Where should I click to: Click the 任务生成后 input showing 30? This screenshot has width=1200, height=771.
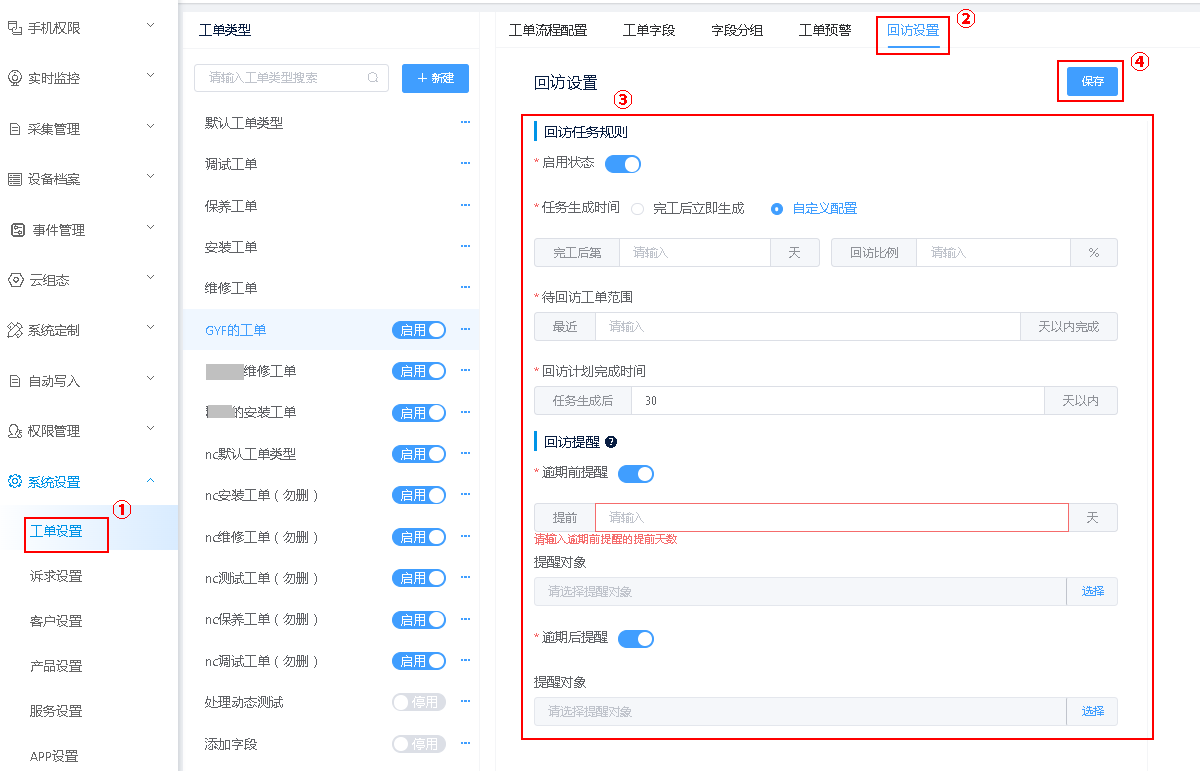pyautogui.click(x=838, y=401)
